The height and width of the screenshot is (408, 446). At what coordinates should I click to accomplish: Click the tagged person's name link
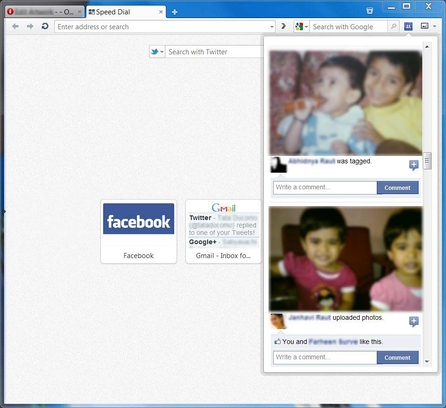click(x=312, y=161)
